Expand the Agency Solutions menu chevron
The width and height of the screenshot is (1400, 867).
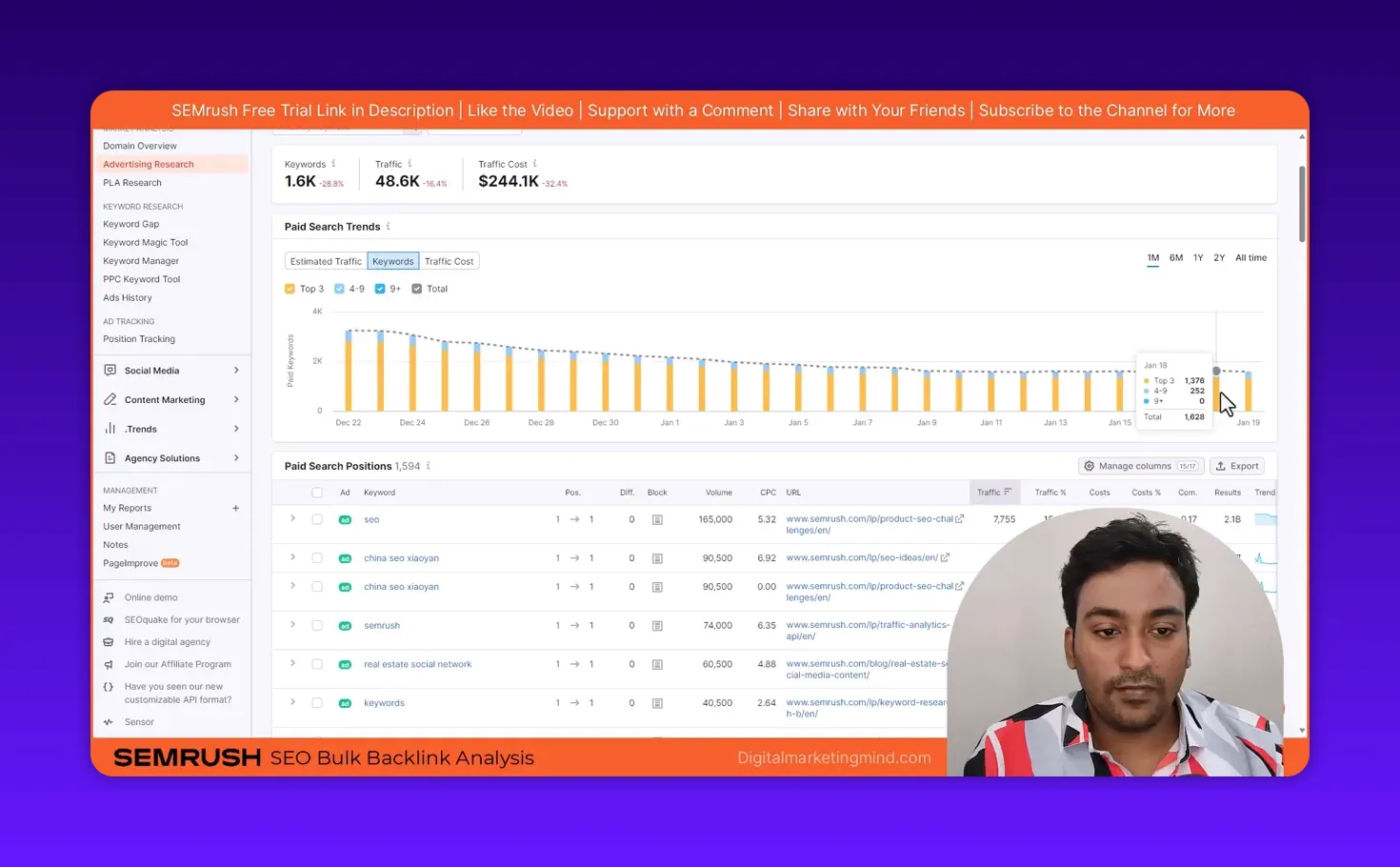[x=236, y=457]
